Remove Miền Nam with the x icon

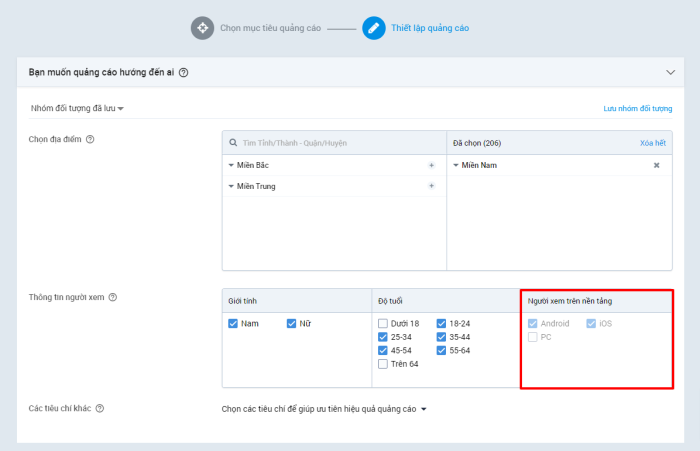pyautogui.click(x=657, y=165)
